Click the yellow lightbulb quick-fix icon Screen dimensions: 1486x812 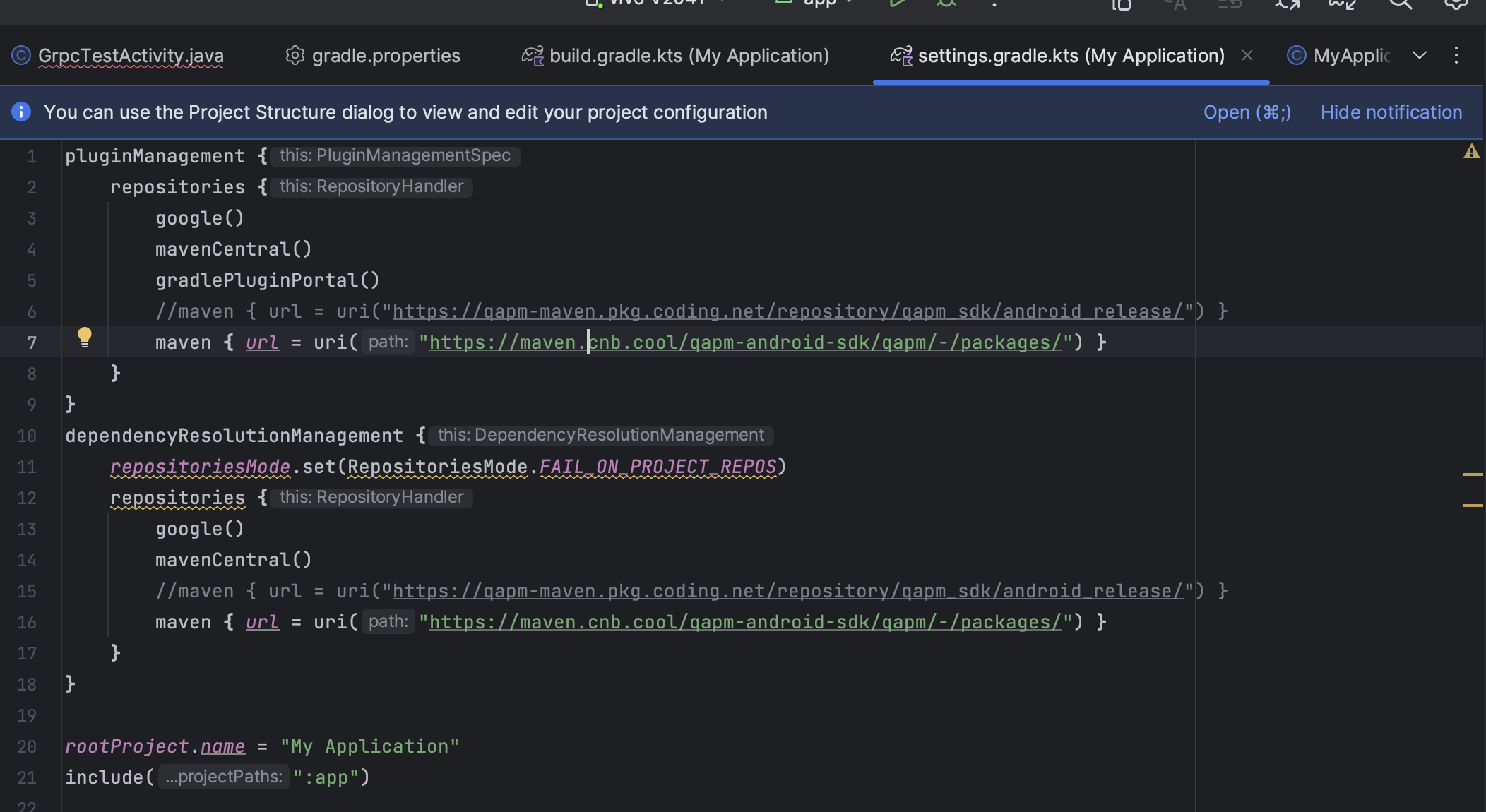point(84,337)
